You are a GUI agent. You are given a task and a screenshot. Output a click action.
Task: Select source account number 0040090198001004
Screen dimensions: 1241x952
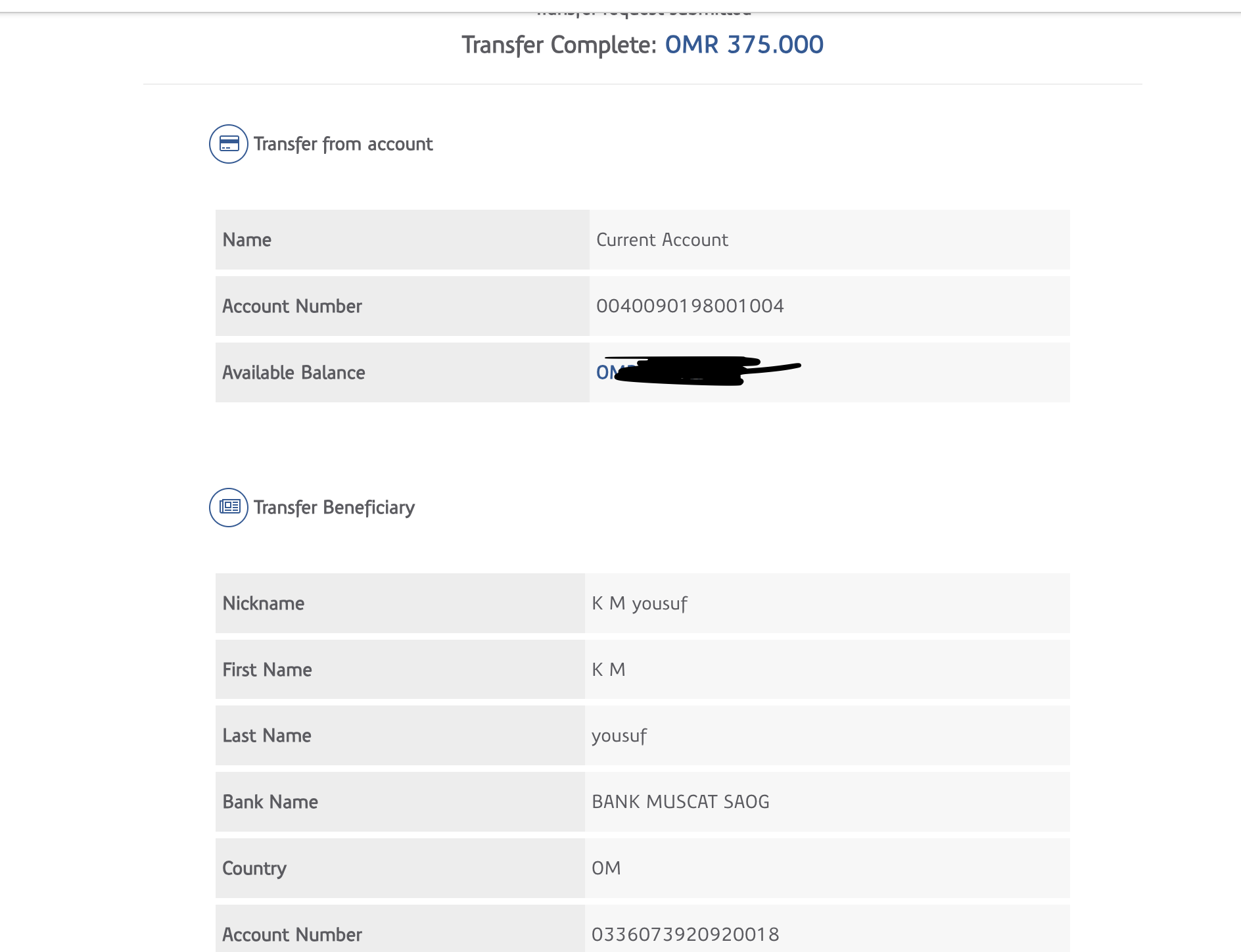pyautogui.click(x=690, y=306)
